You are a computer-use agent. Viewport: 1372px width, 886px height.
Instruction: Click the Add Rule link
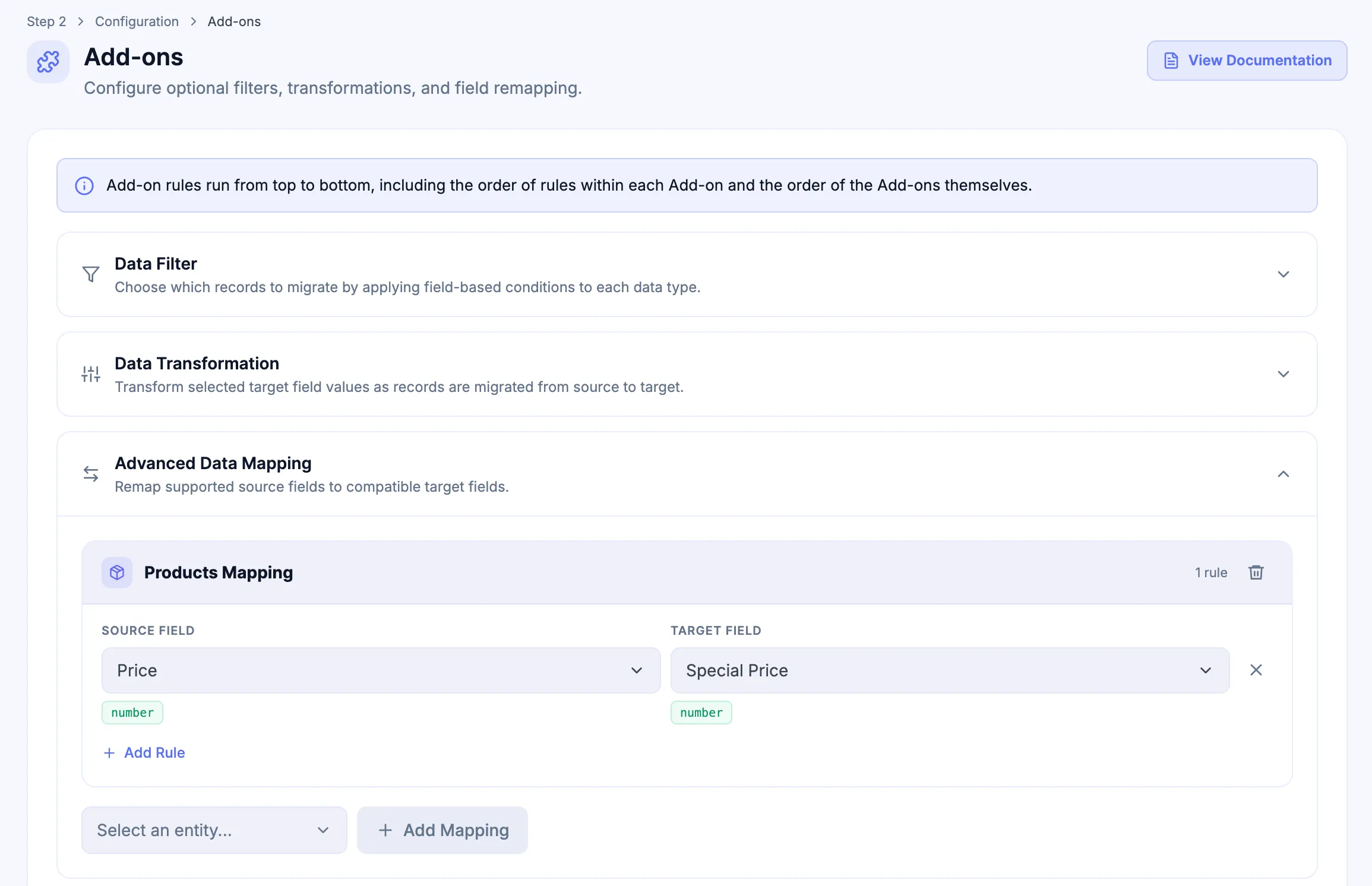coord(144,753)
